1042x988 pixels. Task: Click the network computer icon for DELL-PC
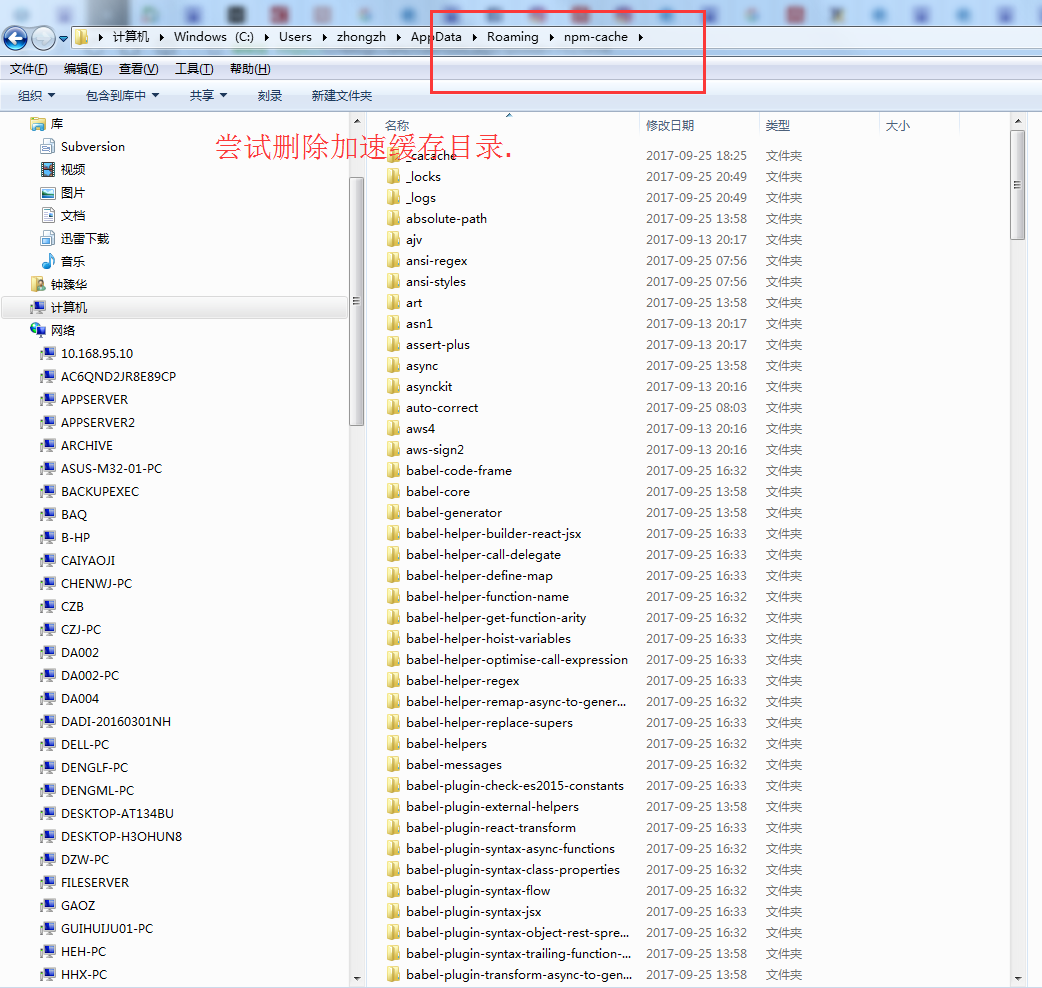(47, 744)
